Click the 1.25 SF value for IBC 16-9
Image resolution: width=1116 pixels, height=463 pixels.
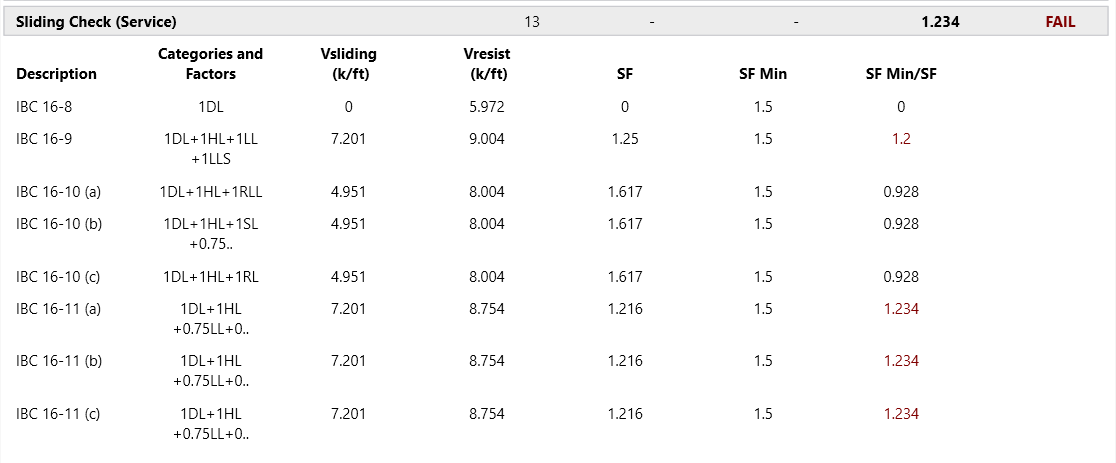click(x=625, y=139)
